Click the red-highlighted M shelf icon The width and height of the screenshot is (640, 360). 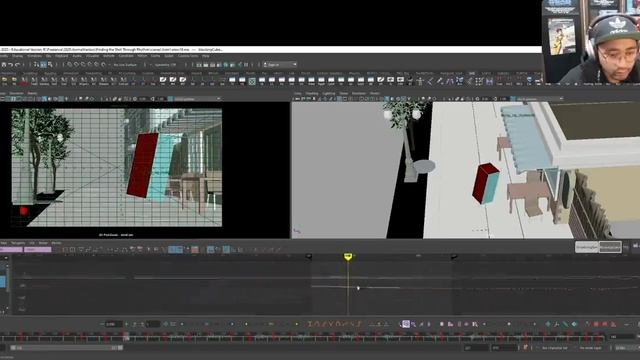(24, 81)
